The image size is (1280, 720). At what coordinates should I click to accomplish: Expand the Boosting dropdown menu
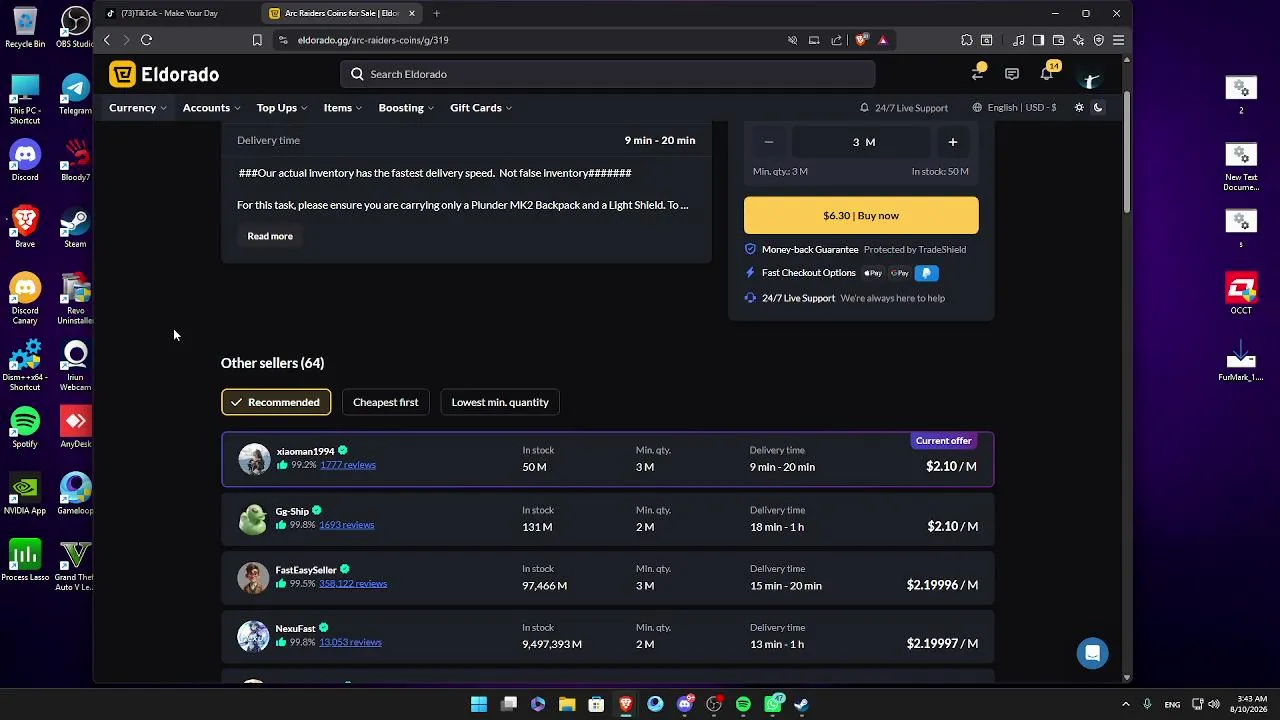pos(406,108)
